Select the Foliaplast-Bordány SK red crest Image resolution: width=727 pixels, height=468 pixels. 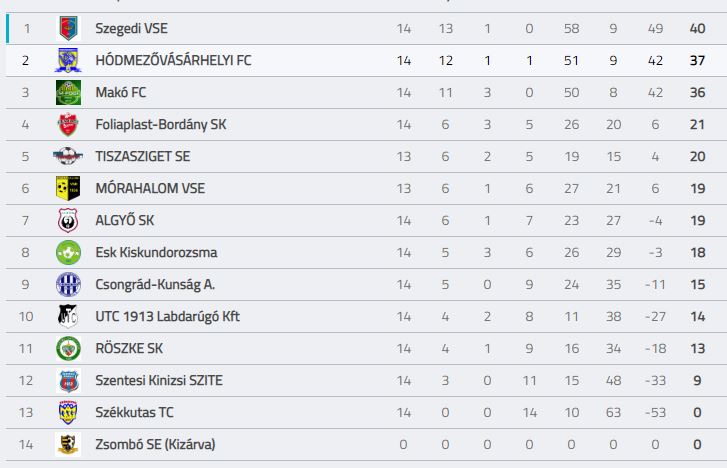point(68,124)
